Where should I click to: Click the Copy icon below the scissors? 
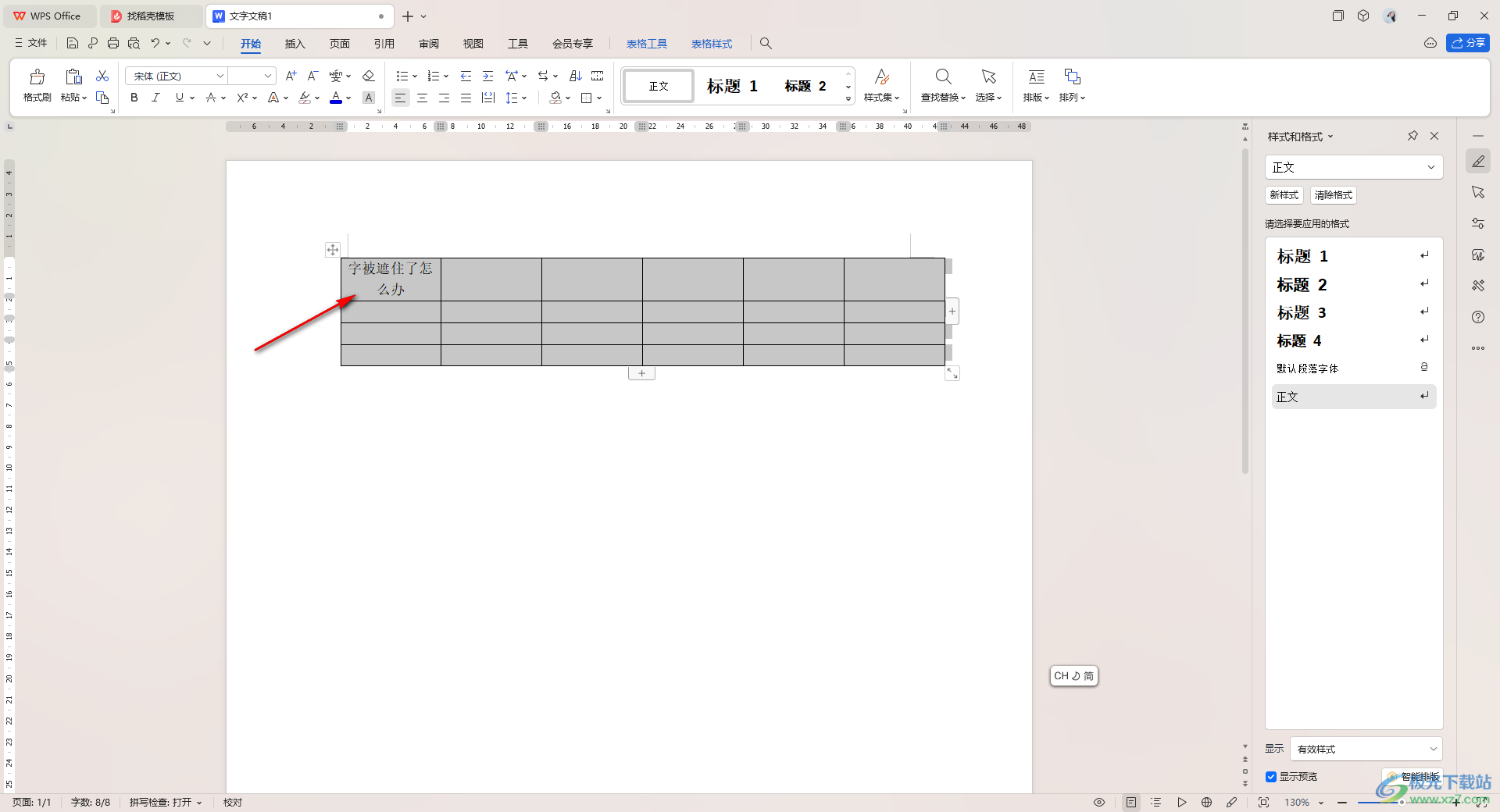point(102,98)
